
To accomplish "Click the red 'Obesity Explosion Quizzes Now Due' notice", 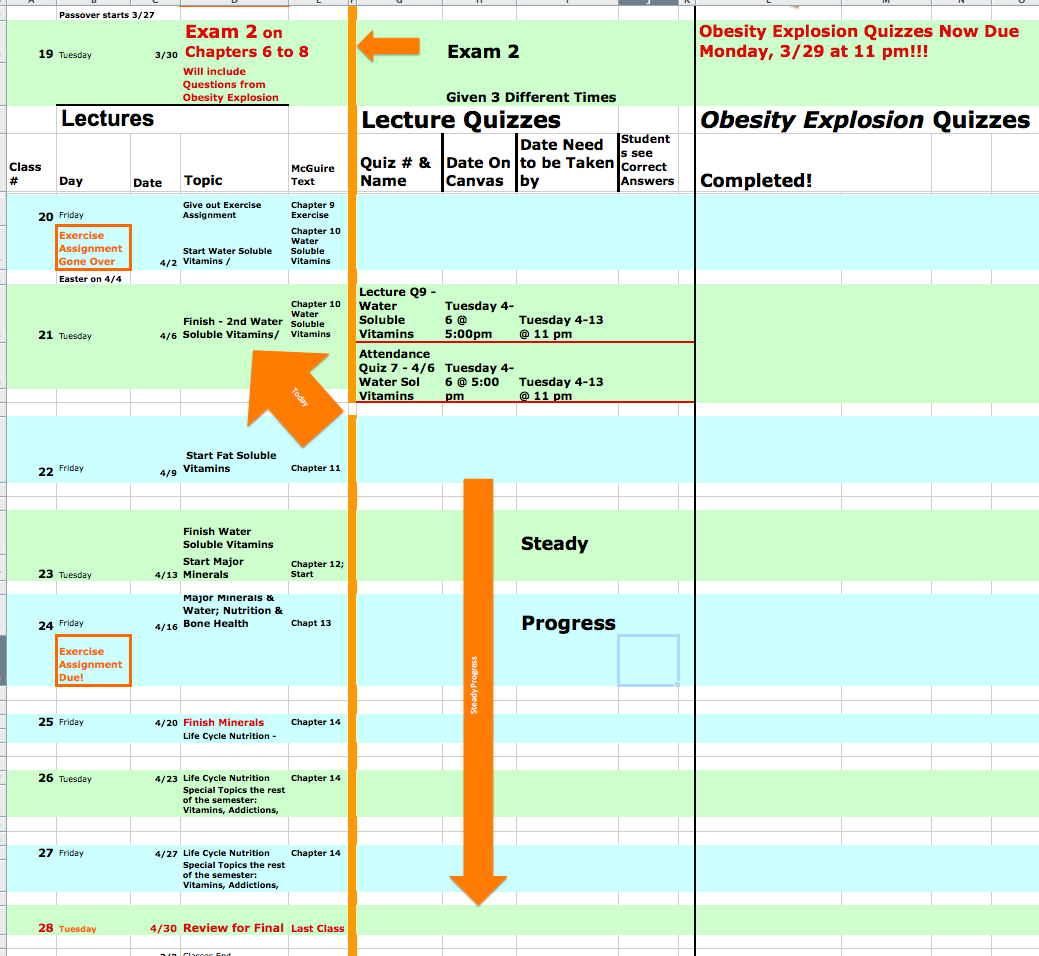I will pos(858,41).
